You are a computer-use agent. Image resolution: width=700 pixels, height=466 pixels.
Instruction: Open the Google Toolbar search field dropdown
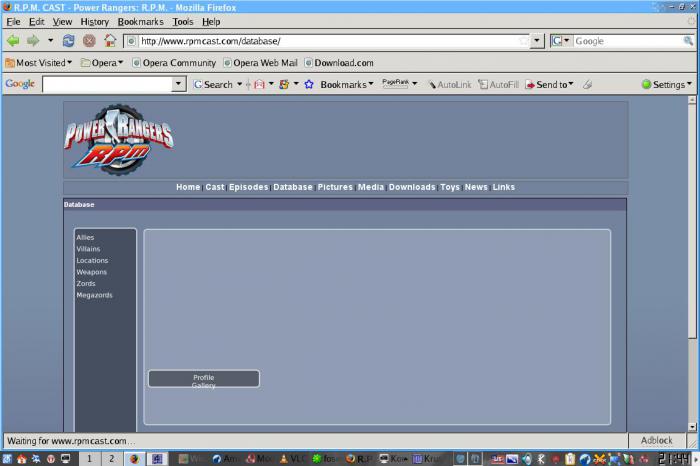178,84
